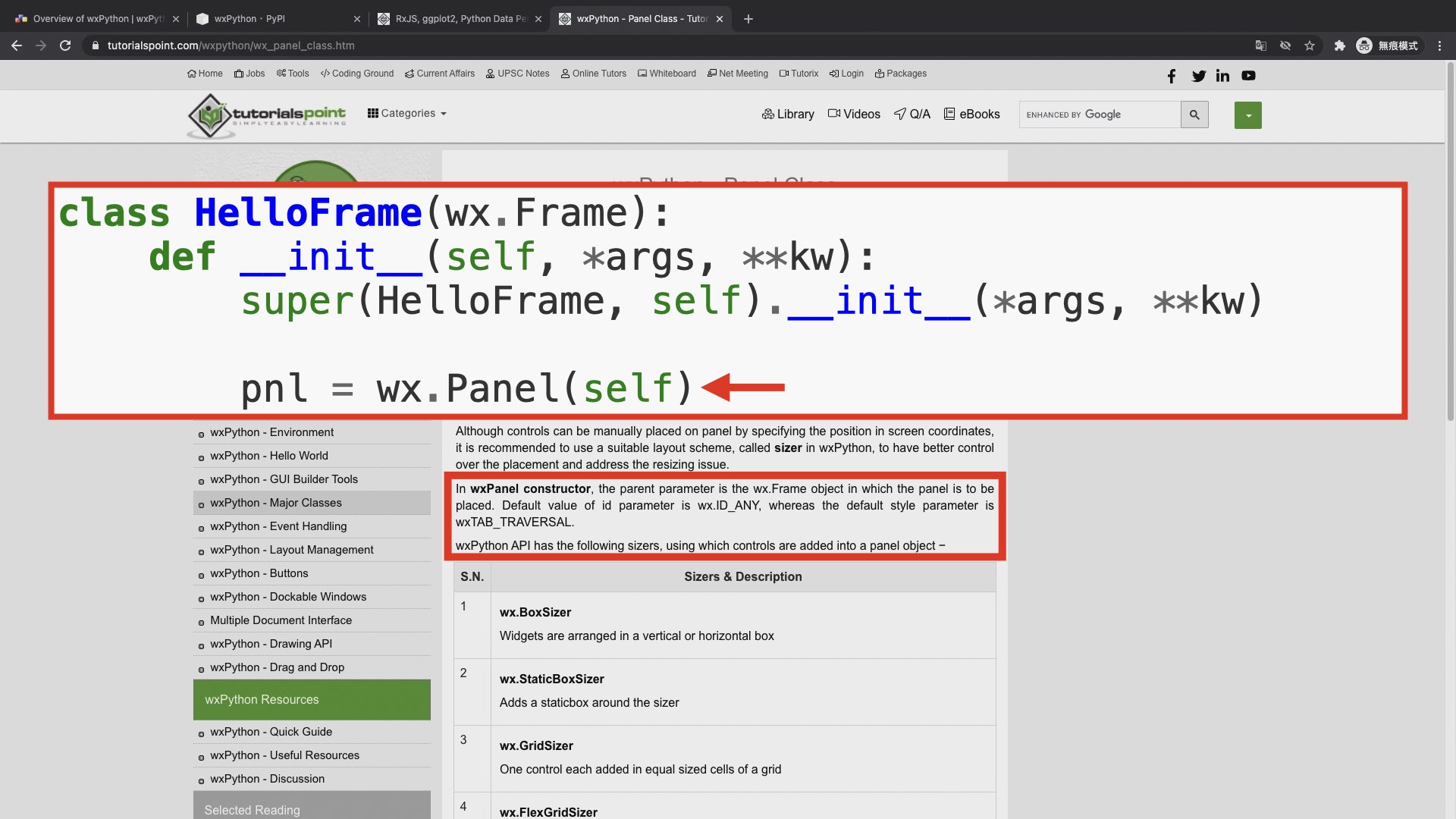Click the green search button
This screenshot has height=819, width=1456.
click(1248, 114)
